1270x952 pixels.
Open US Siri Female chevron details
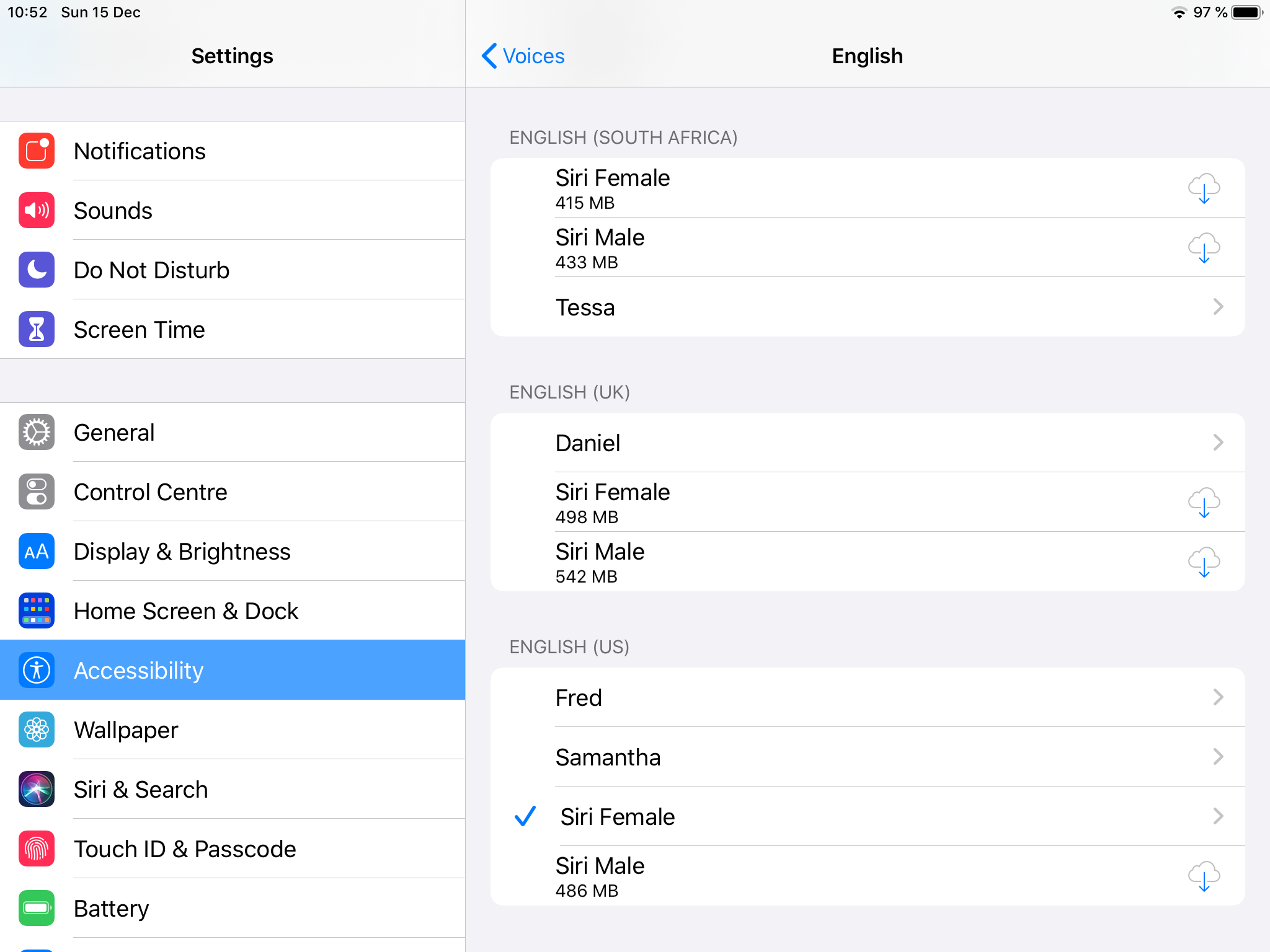(1218, 816)
